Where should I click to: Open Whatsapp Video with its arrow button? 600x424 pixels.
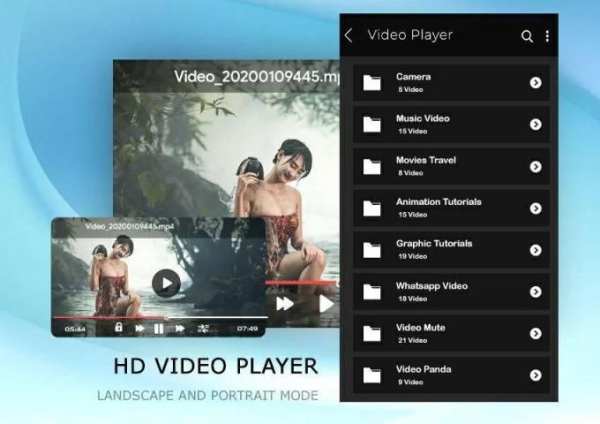(536, 292)
